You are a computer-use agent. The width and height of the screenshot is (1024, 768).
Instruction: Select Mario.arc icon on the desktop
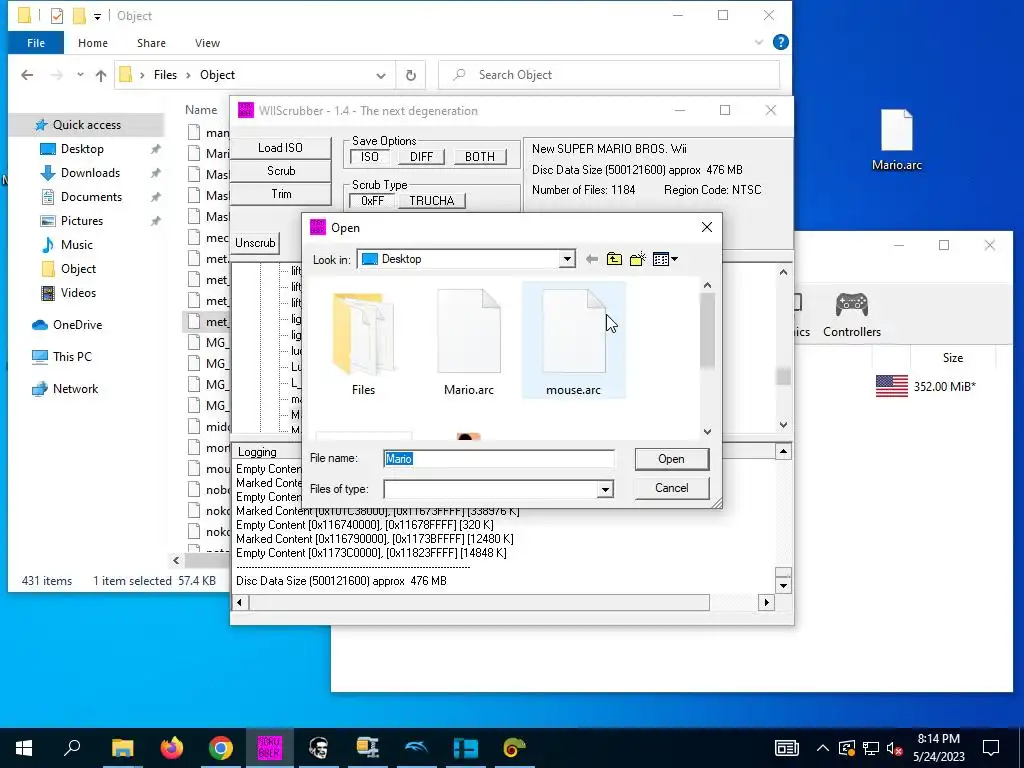[897, 140]
